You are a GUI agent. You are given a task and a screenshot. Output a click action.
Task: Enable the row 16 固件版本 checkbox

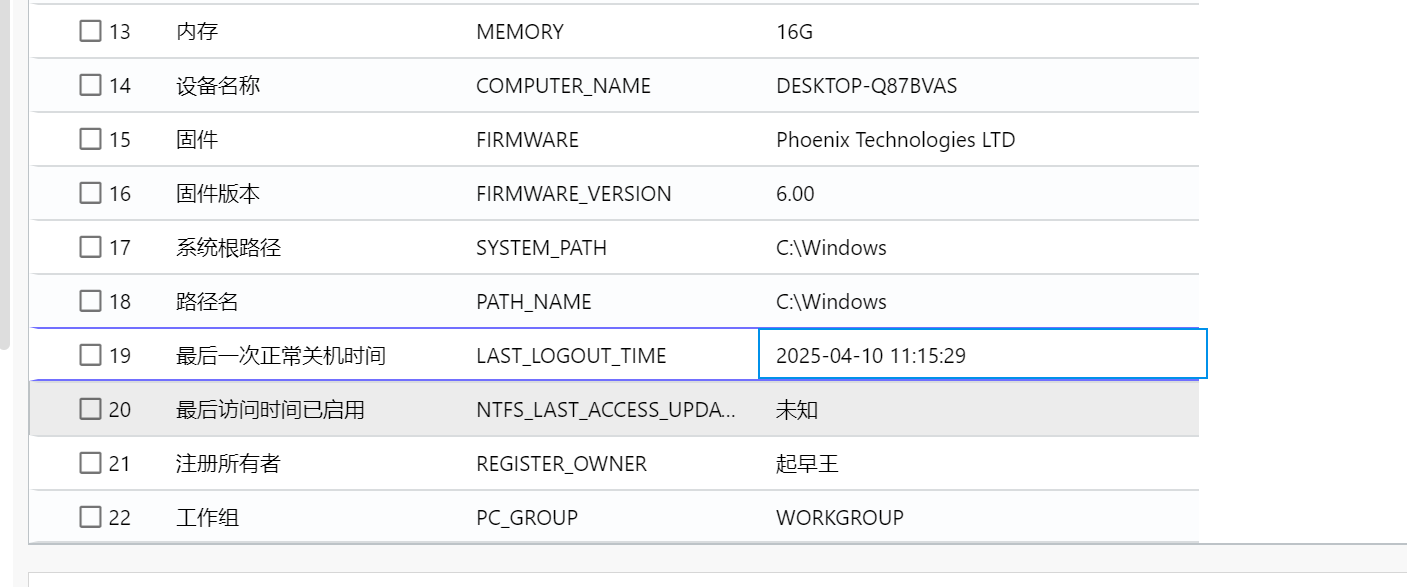91,193
